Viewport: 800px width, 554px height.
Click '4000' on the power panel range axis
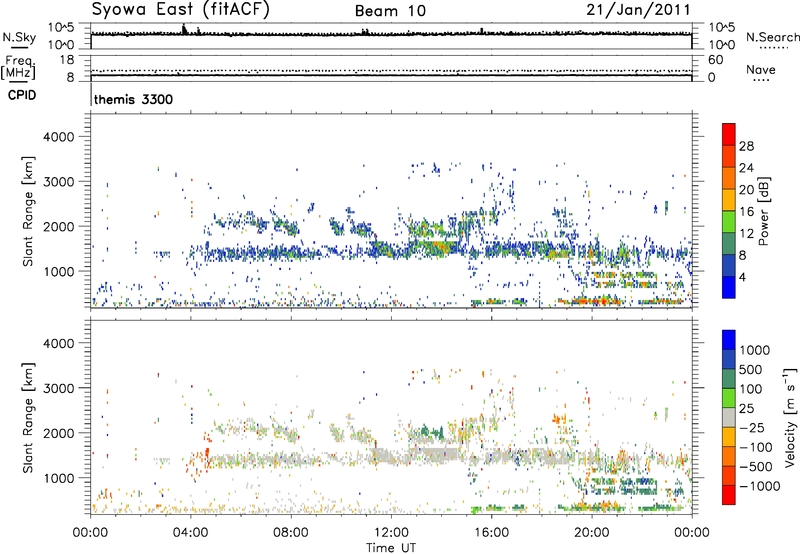tap(58, 137)
